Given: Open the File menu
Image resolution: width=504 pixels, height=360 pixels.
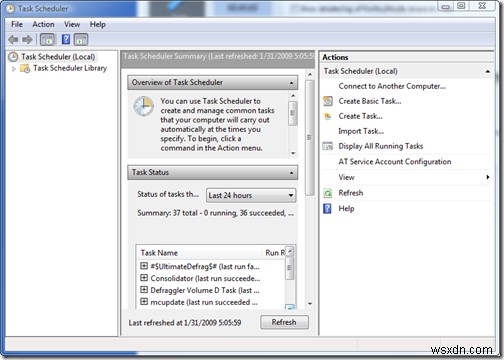Looking at the screenshot, I should coord(17,24).
